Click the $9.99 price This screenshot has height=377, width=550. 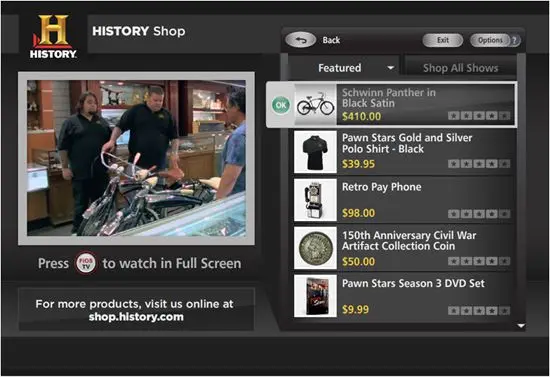pyautogui.click(x=355, y=309)
